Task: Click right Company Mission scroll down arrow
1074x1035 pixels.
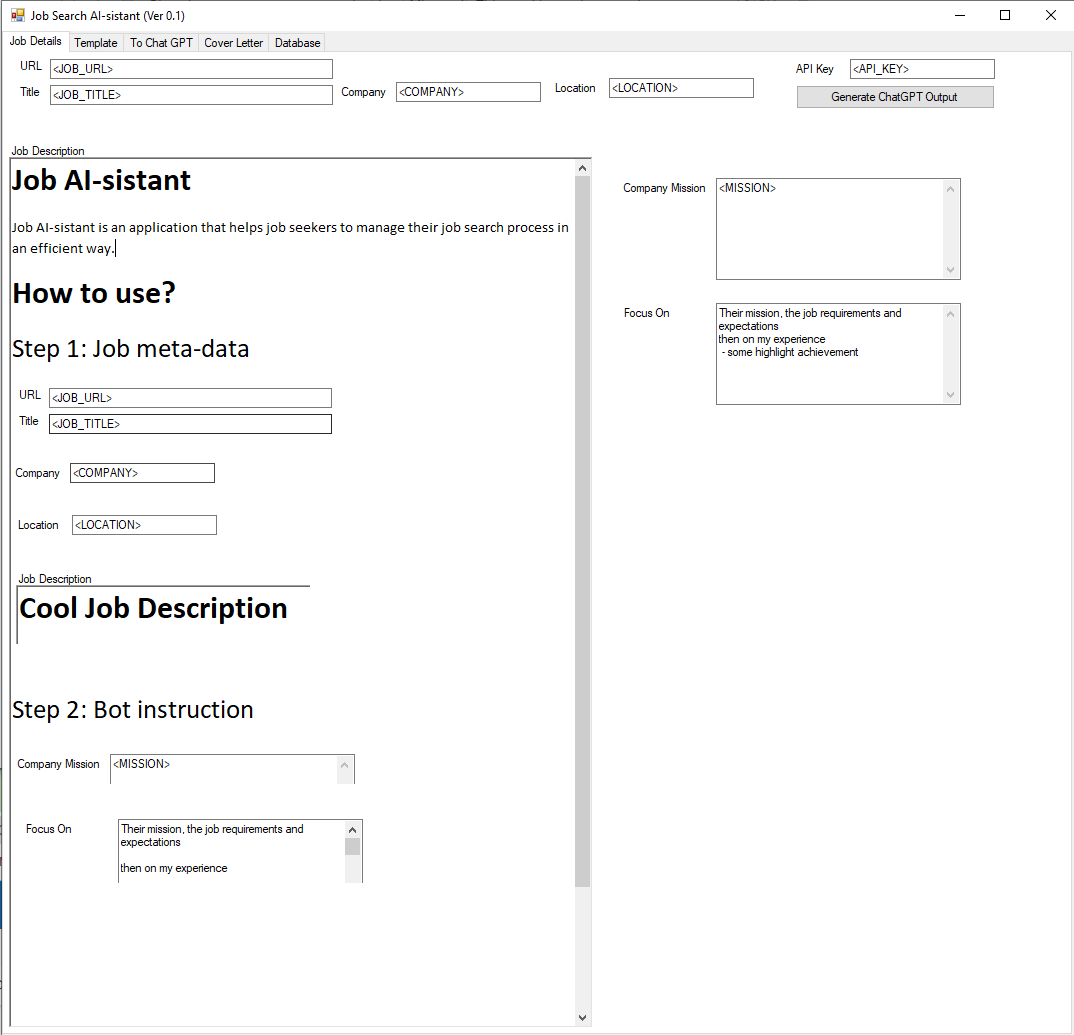Action: pyautogui.click(x=951, y=269)
